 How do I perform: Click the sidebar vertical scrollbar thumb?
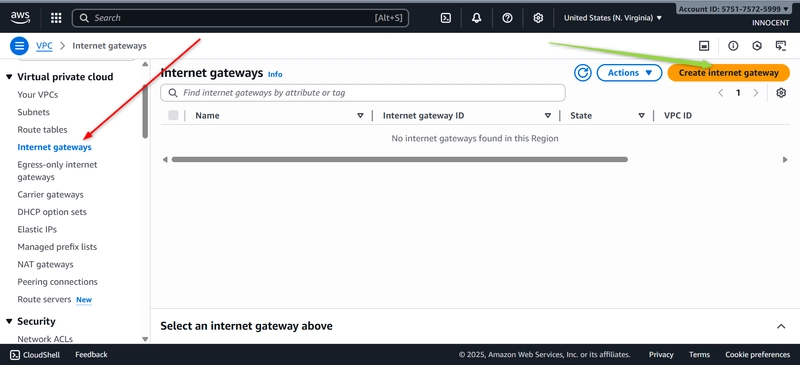pos(145,111)
